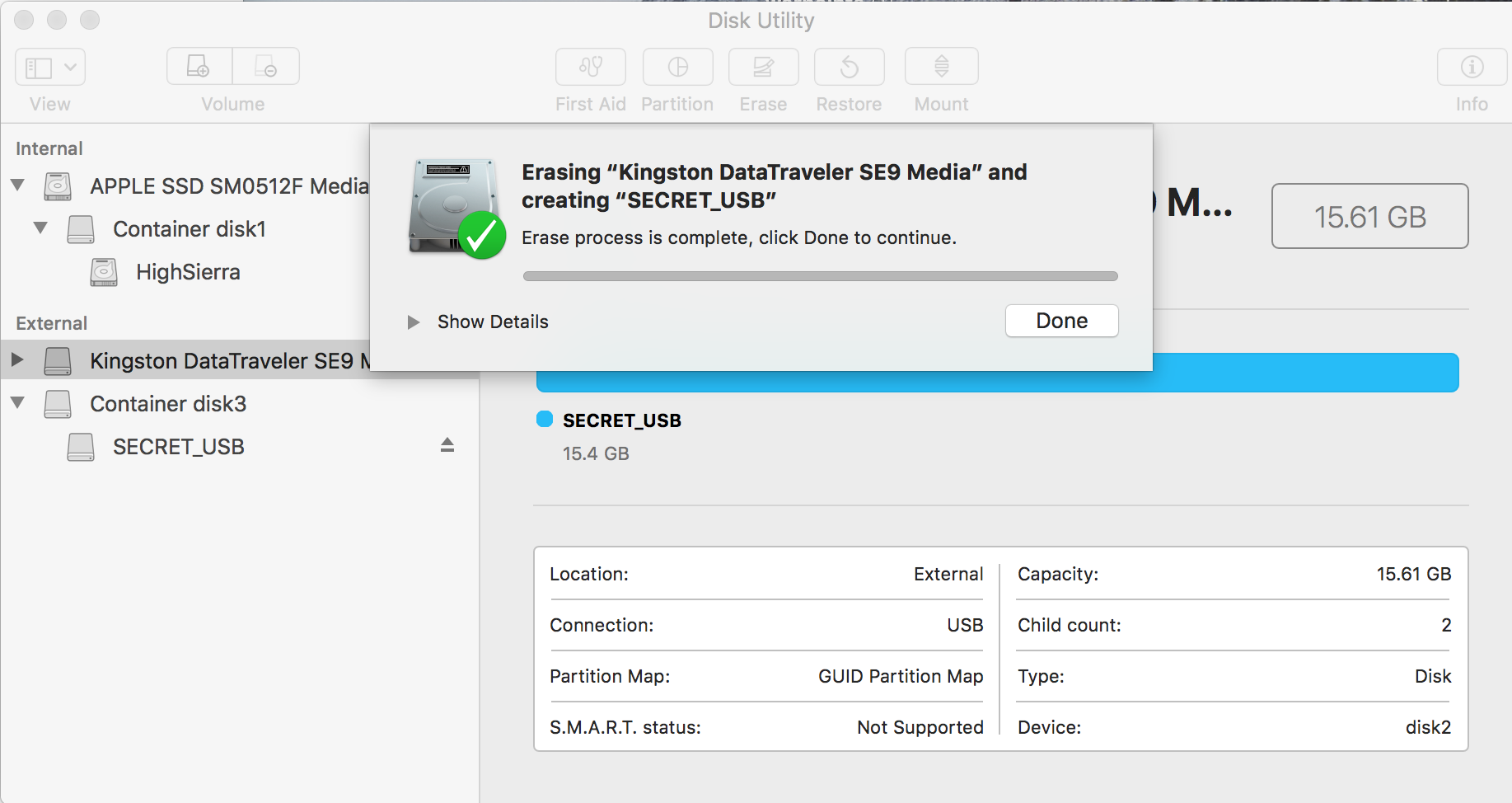Select the SECRET_USB volume icon in sidebar
This screenshot has height=803, width=1512.
81,447
